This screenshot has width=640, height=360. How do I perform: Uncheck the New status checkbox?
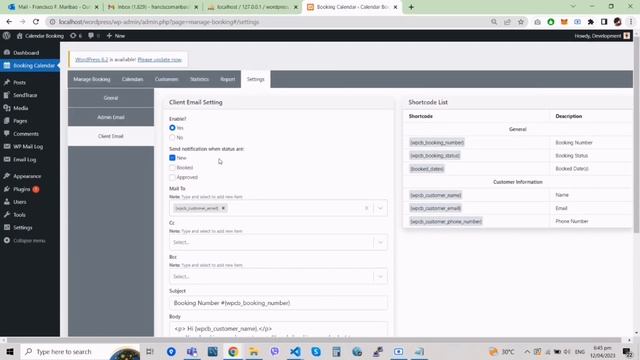pos(172,158)
